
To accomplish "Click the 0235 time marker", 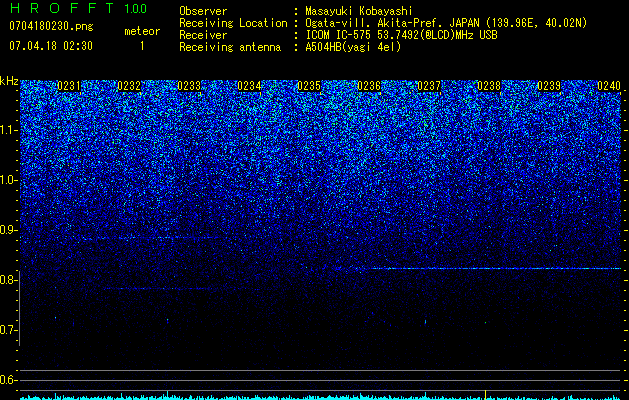I will [309, 86].
